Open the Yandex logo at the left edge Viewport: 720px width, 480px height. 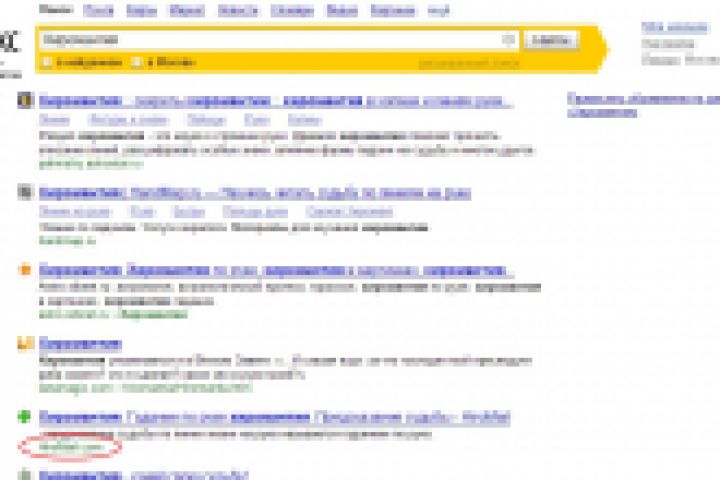10,42
